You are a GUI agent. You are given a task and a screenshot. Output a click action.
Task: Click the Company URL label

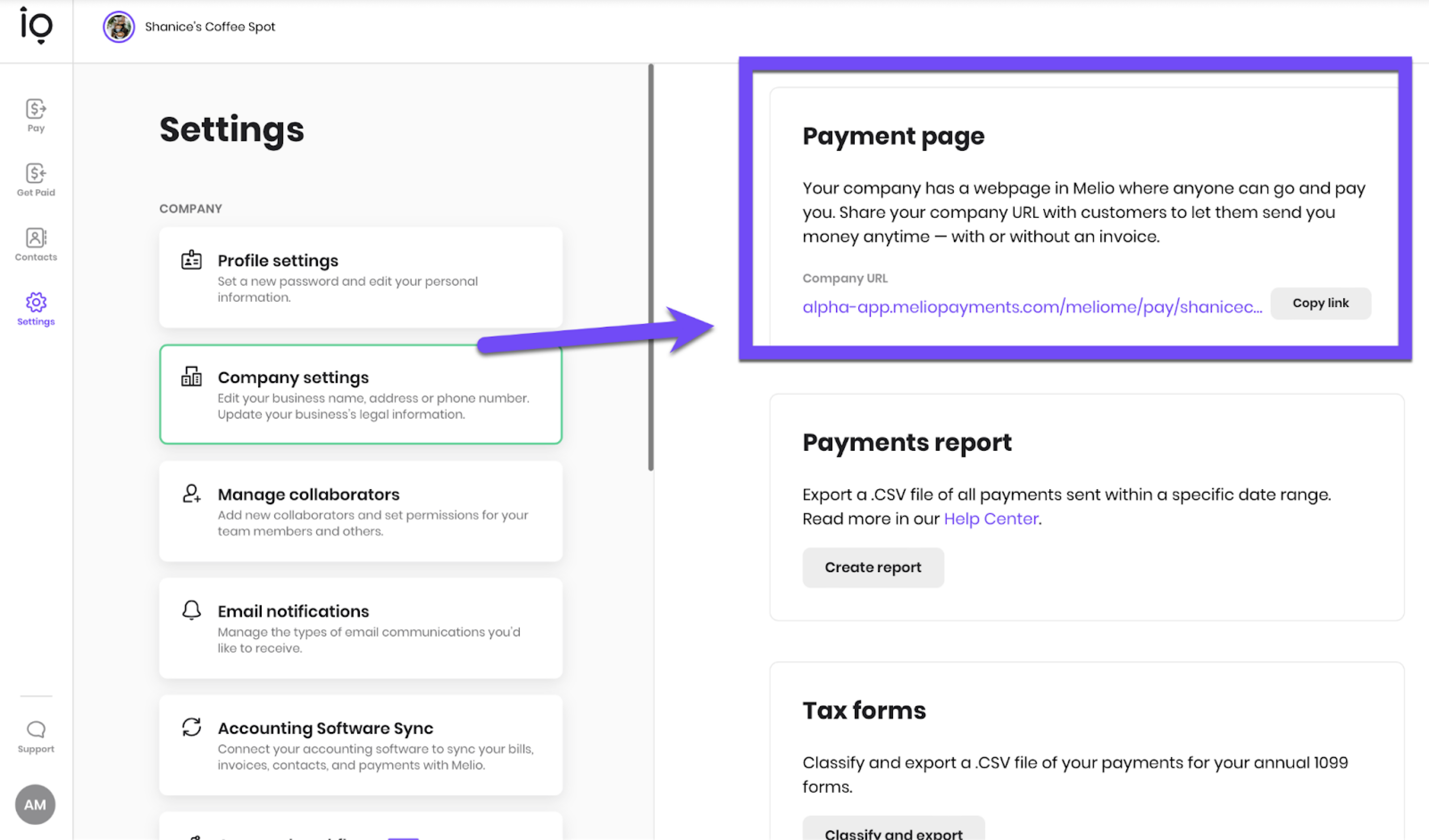(845, 279)
